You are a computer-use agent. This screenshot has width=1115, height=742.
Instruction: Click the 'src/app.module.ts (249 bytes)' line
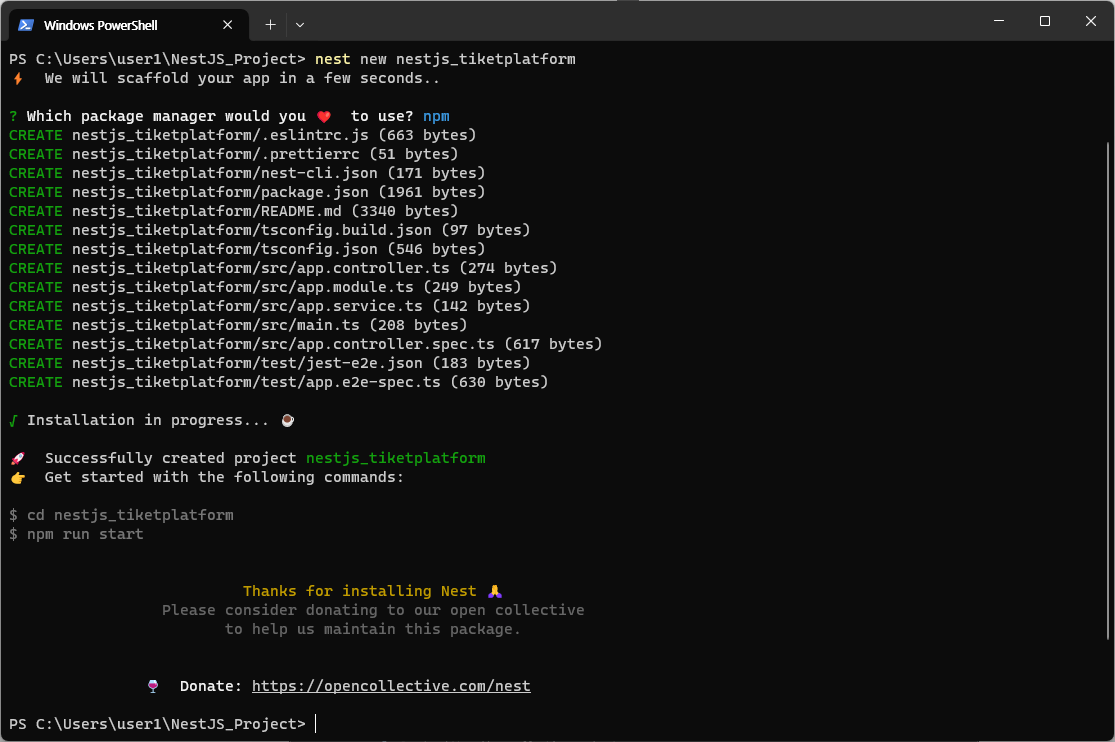(x=265, y=287)
